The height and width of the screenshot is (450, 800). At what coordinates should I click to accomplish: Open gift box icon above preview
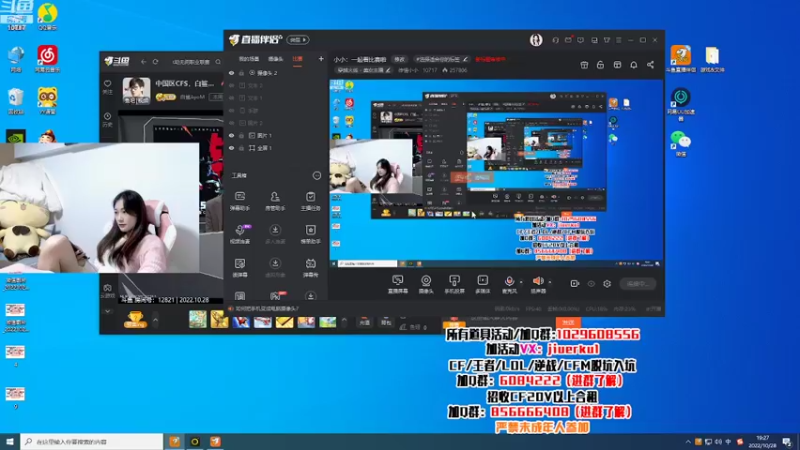(584, 65)
